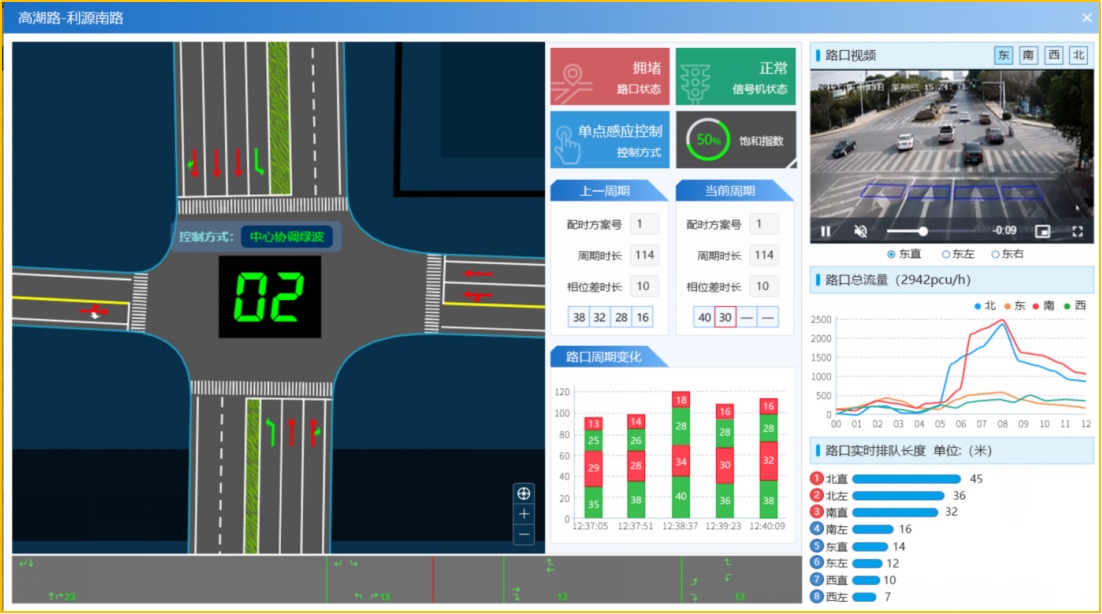Switch video to 北 camera direction
Screen dimensions: 1102x614
click(1078, 56)
